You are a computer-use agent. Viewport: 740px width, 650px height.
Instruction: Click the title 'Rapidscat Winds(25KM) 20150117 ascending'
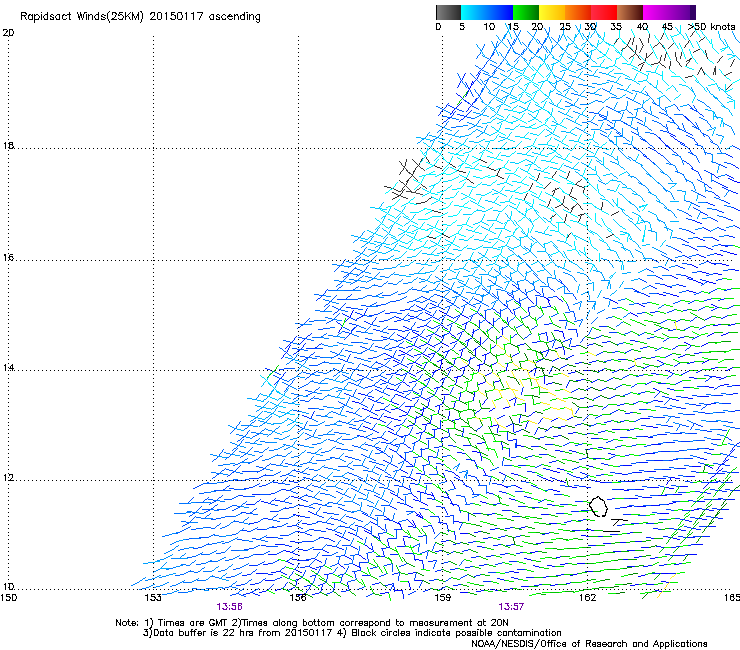click(140, 17)
